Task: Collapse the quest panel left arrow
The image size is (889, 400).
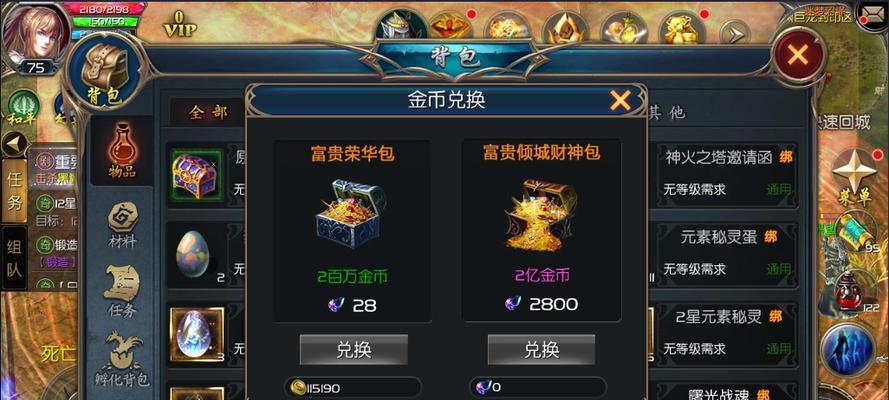Action: pos(15,144)
